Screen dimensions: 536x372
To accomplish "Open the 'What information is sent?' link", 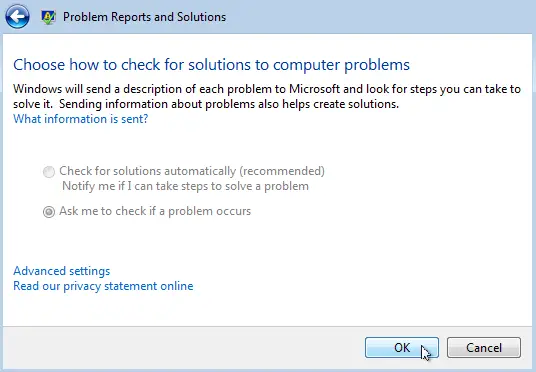I will tap(81, 119).
